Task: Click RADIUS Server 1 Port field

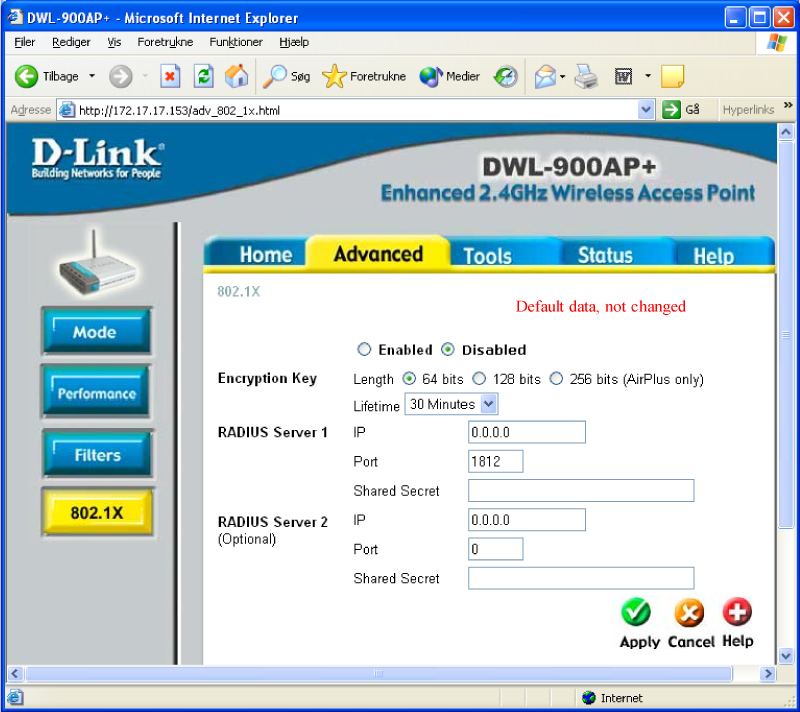Action: pos(495,461)
